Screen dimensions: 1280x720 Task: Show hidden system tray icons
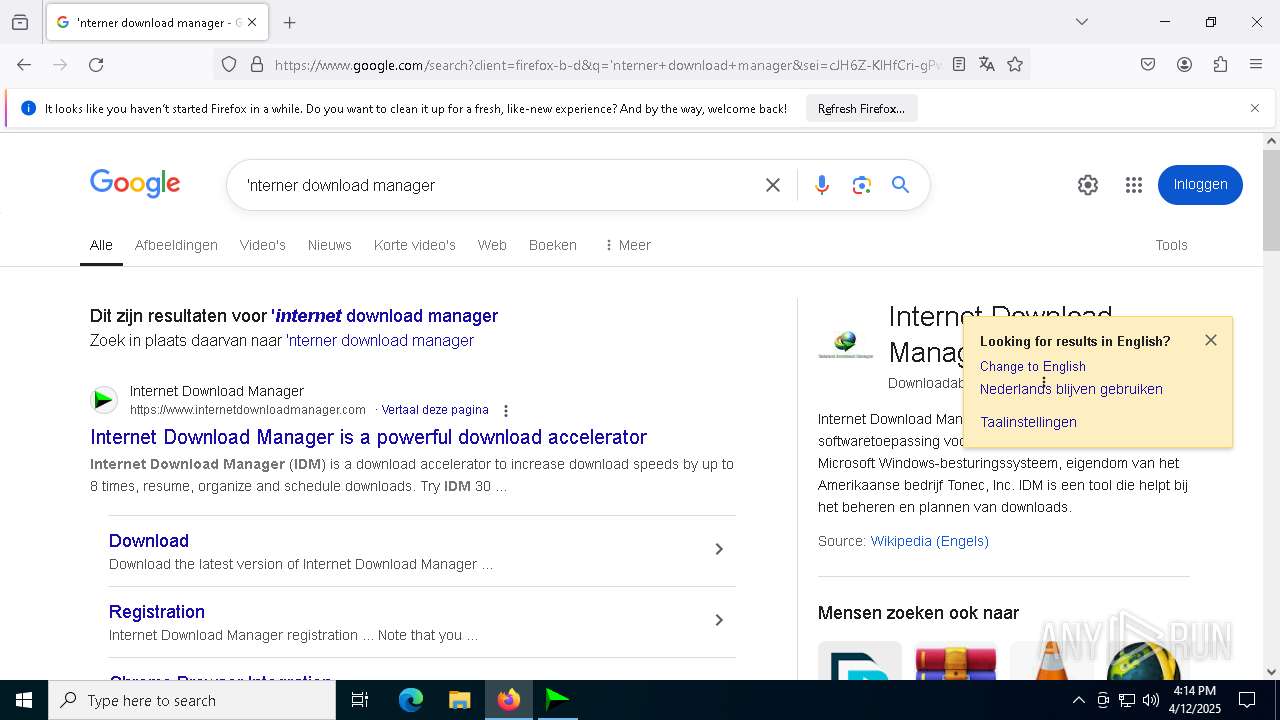pyautogui.click(x=1078, y=700)
